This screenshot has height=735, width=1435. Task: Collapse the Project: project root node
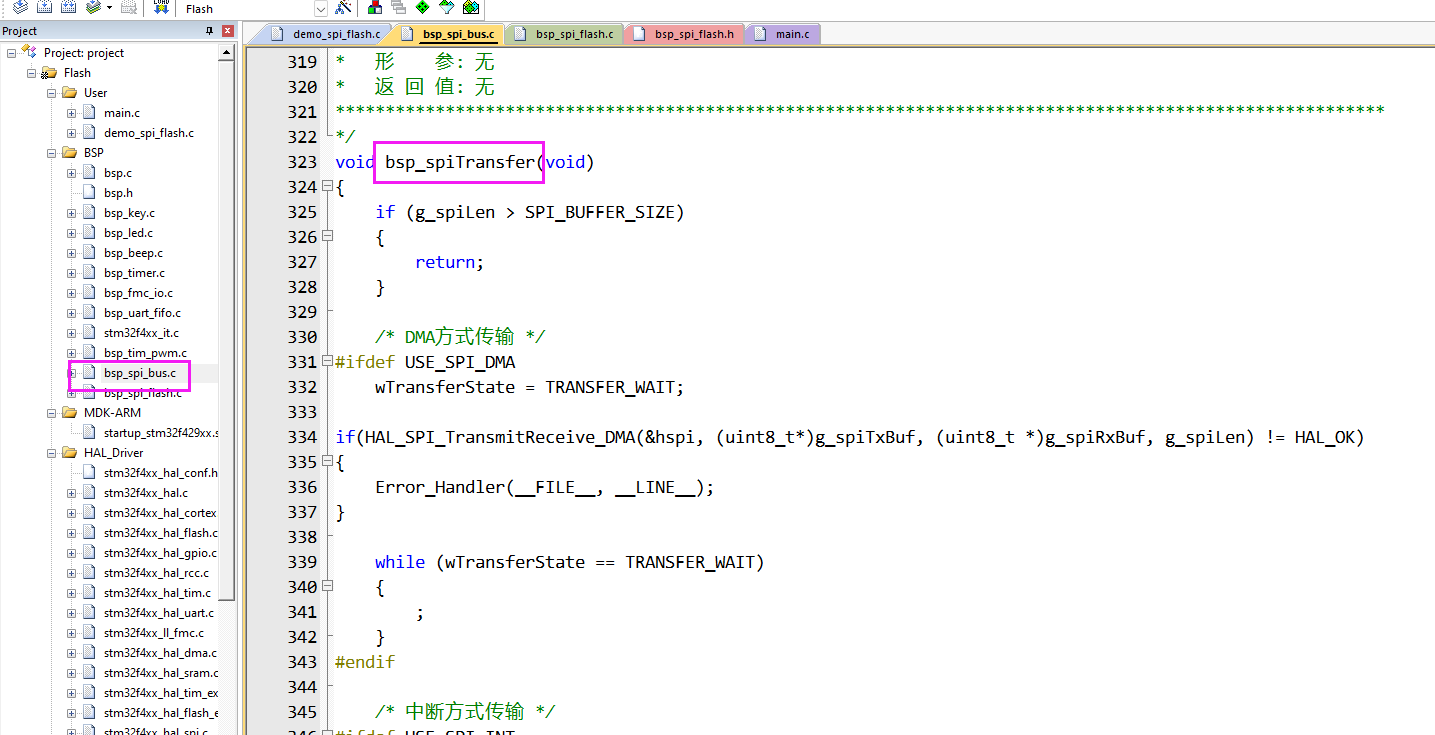(x=12, y=52)
